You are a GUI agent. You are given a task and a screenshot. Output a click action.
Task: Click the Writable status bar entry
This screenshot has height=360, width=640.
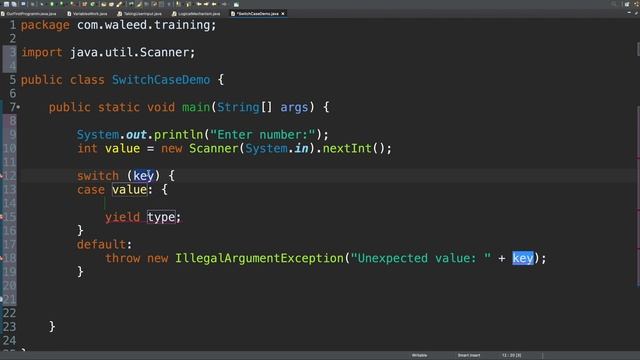click(419, 355)
